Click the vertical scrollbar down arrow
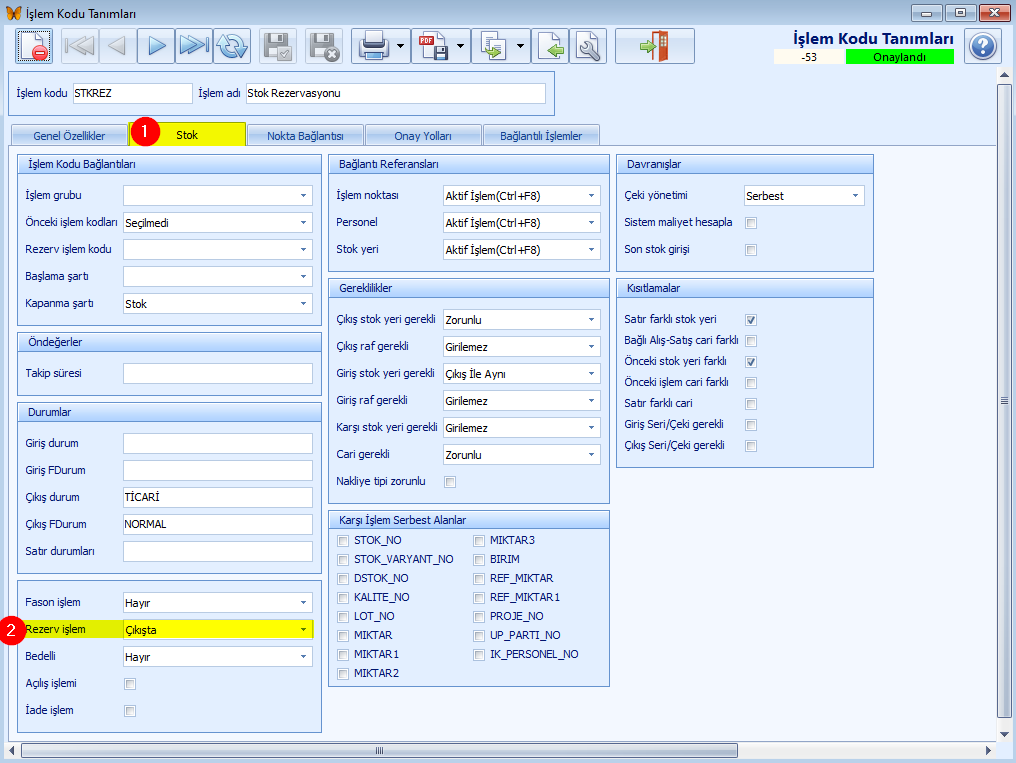This screenshot has height=763, width=1016. click(1004, 735)
